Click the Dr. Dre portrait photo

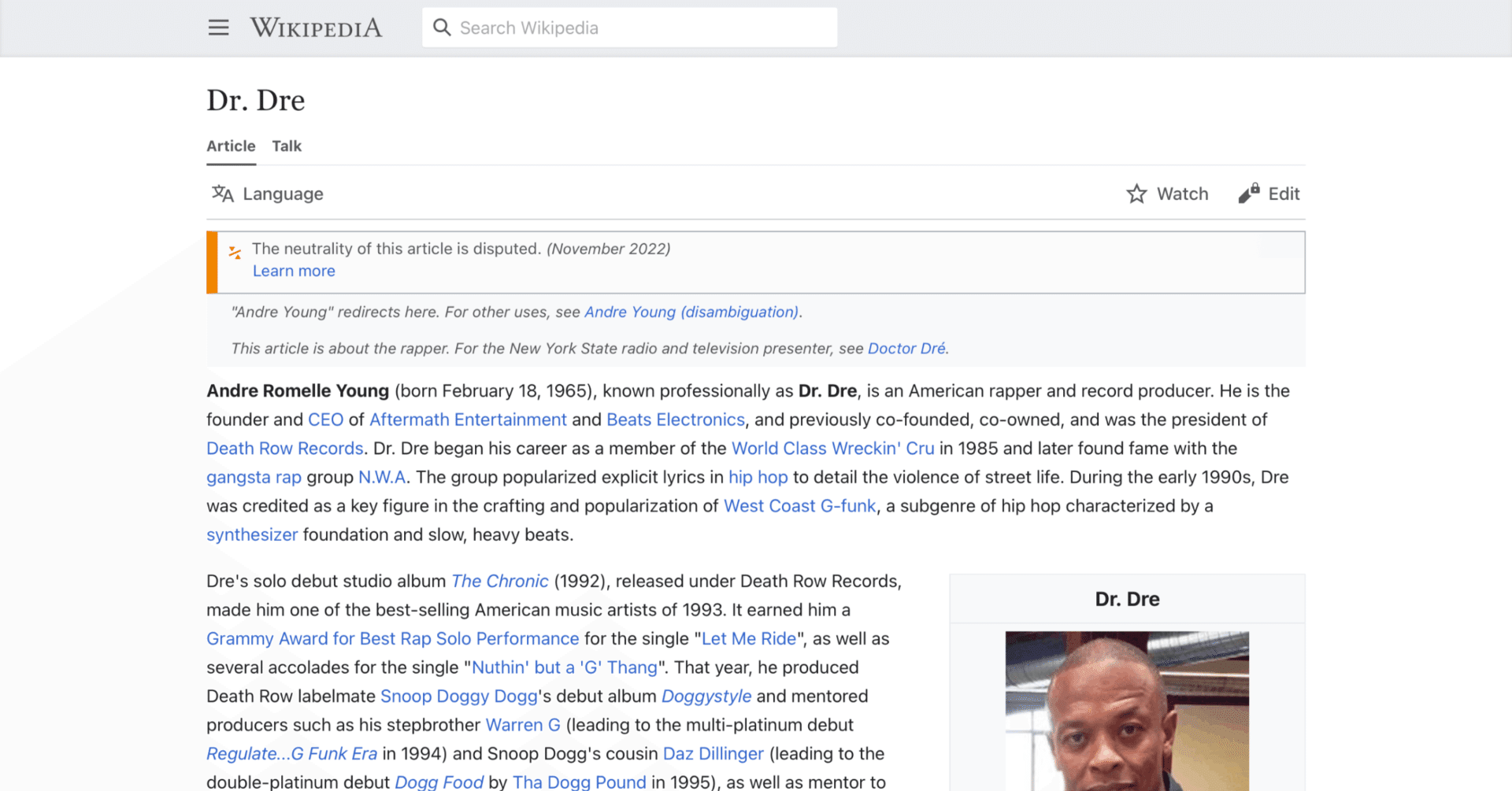1126,711
